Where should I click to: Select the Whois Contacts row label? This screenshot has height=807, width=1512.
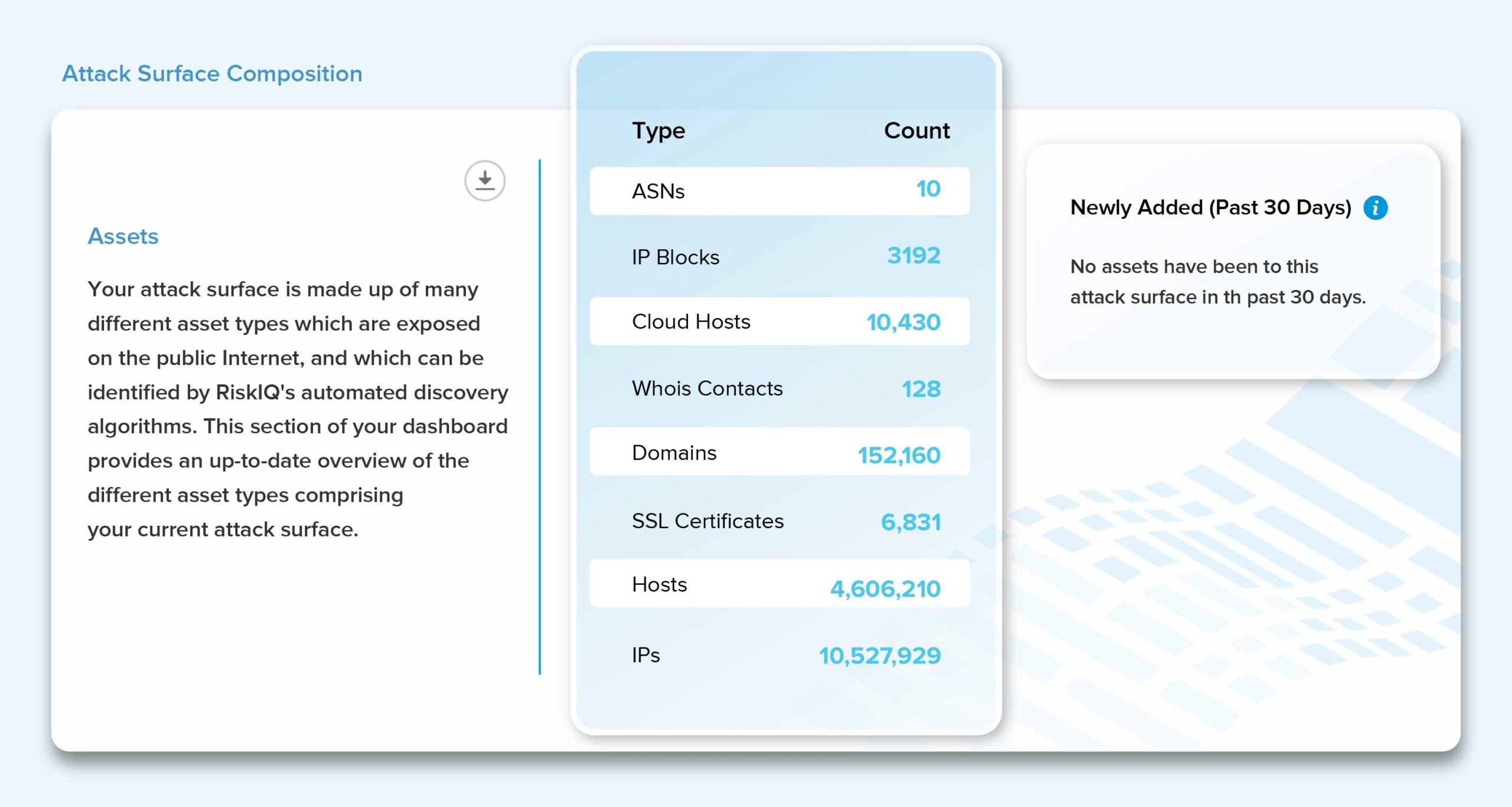pyautogui.click(x=707, y=389)
